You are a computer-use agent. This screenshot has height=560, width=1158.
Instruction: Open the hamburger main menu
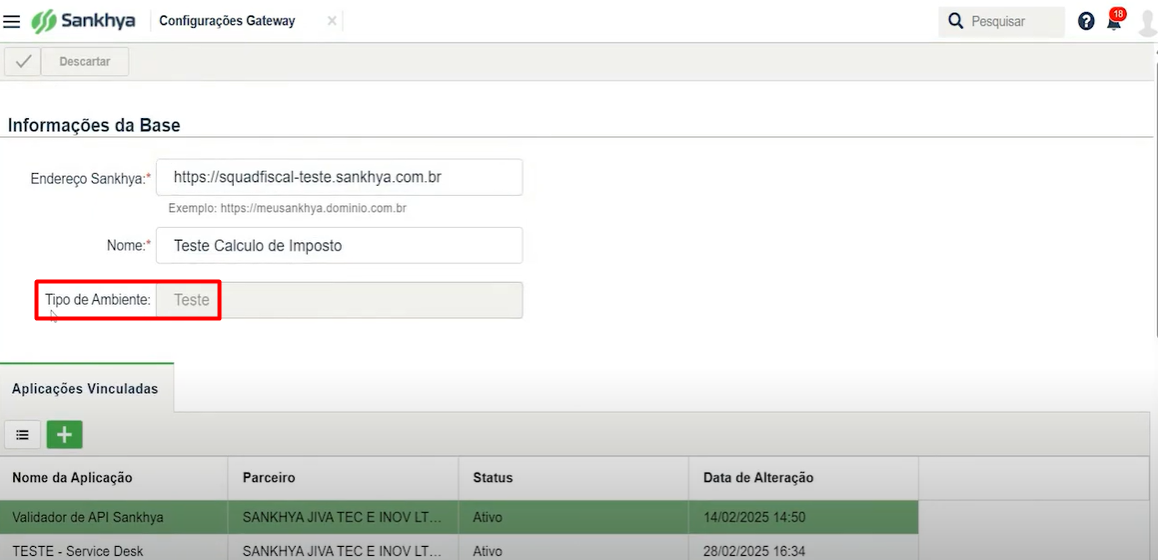tap(12, 21)
